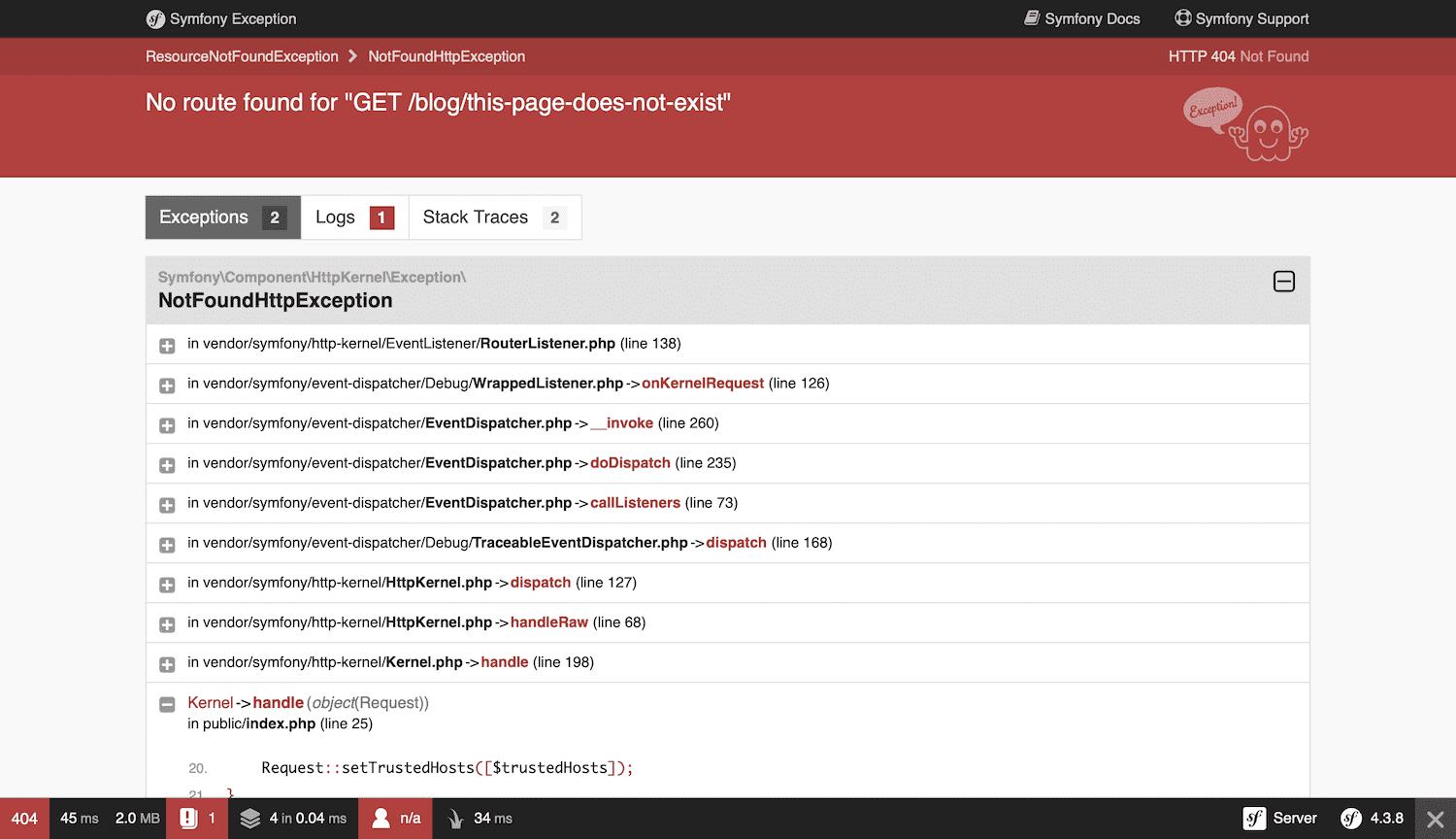The height and width of the screenshot is (839, 1456).
Task: Switch to the Logs tab
Action: (354, 218)
